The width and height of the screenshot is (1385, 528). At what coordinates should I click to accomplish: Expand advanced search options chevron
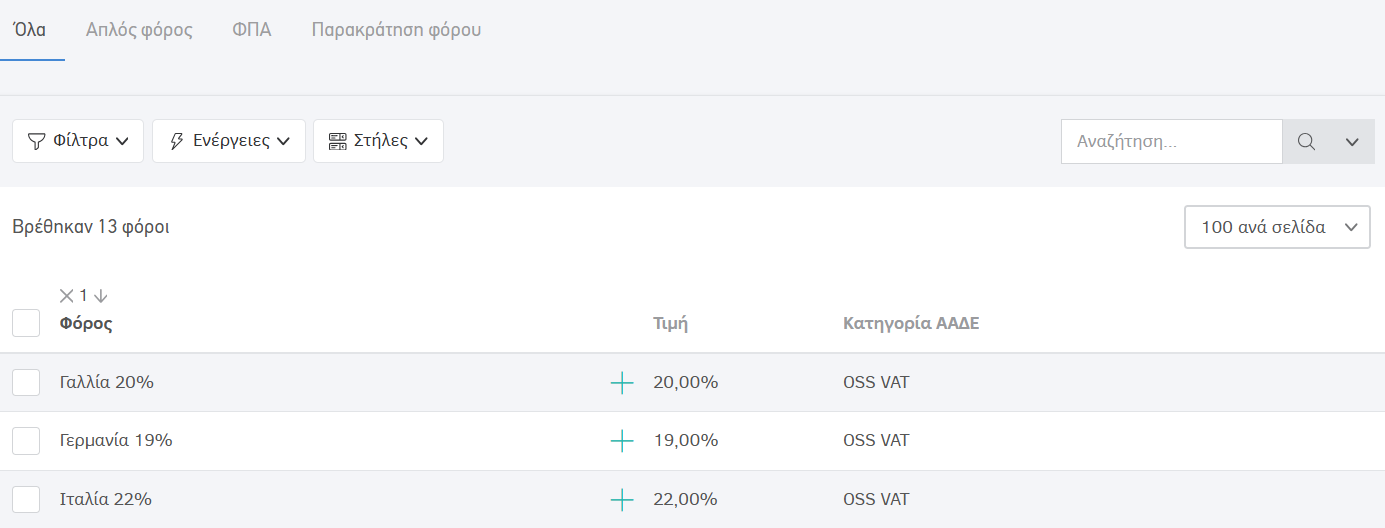(x=1352, y=142)
